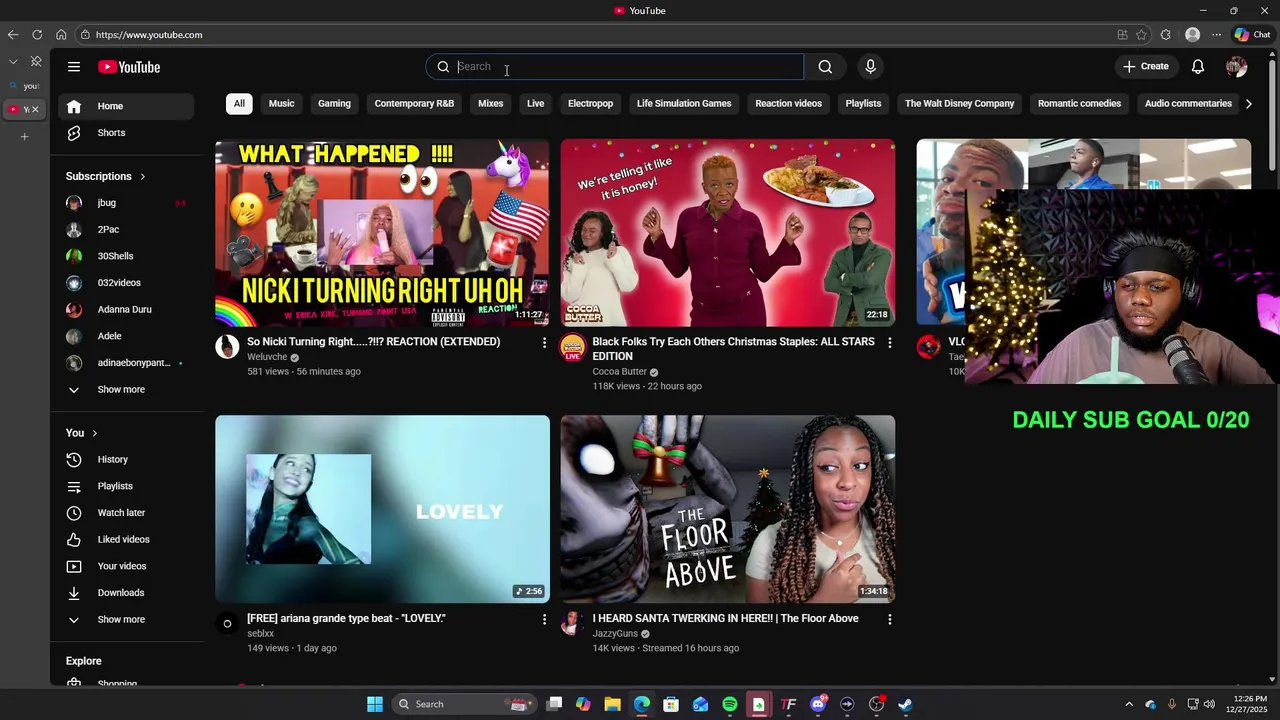Show more items under Downloads

pyautogui.click(x=126, y=620)
